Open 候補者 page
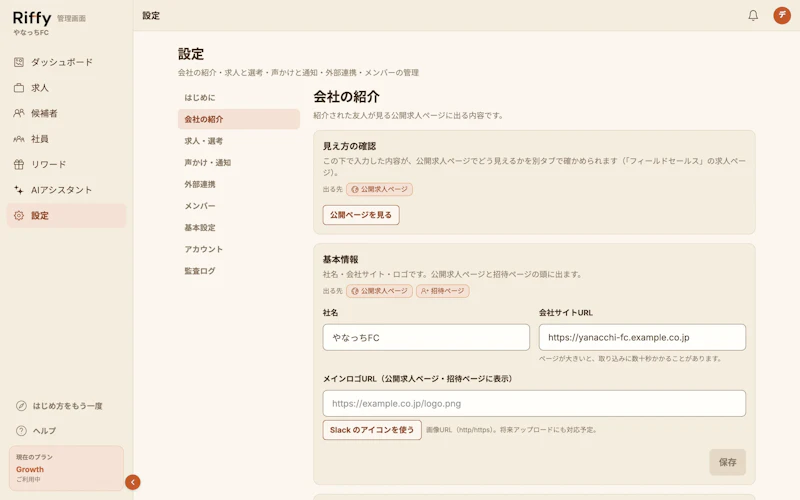Image resolution: width=800 pixels, height=500 pixels. tap(66, 113)
